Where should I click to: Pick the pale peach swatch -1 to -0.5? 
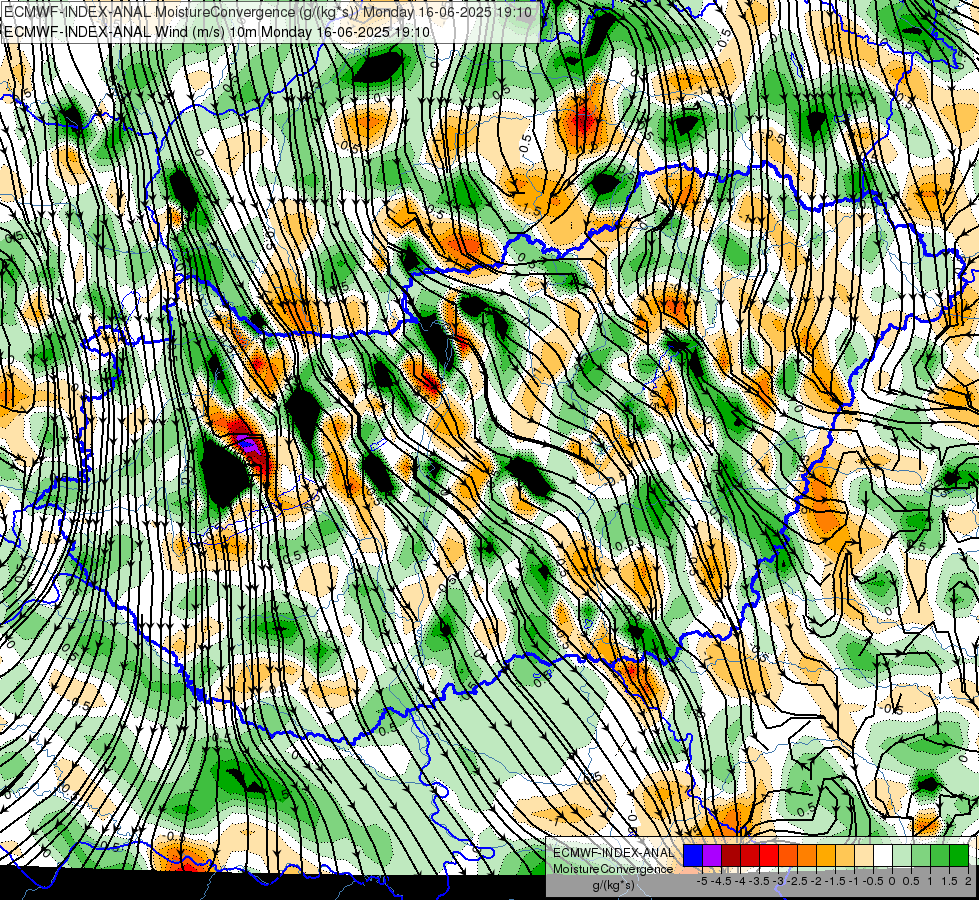pyautogui.click(x=864, y=856)
